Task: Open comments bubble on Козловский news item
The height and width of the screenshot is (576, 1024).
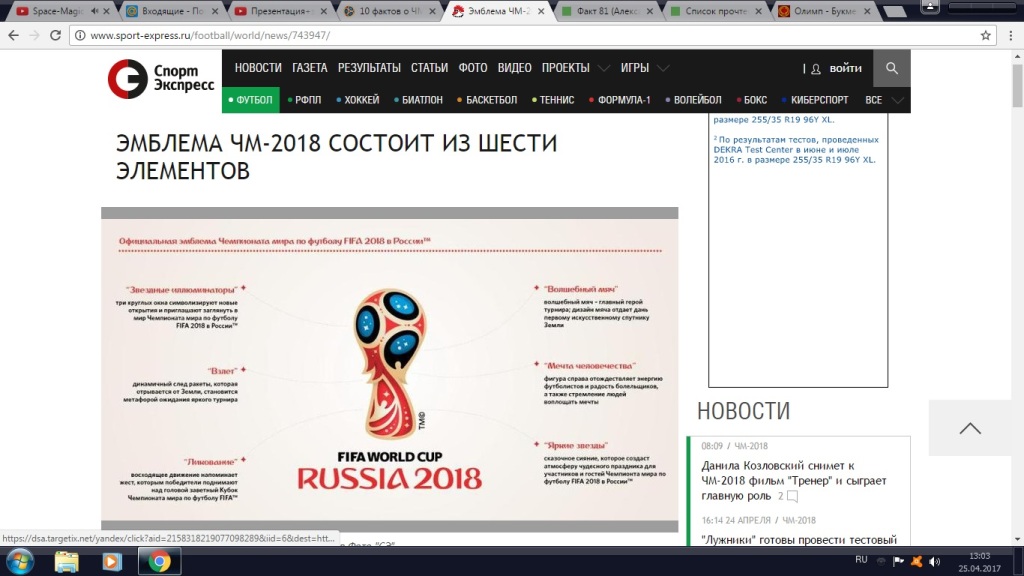Action: point(792,496)
